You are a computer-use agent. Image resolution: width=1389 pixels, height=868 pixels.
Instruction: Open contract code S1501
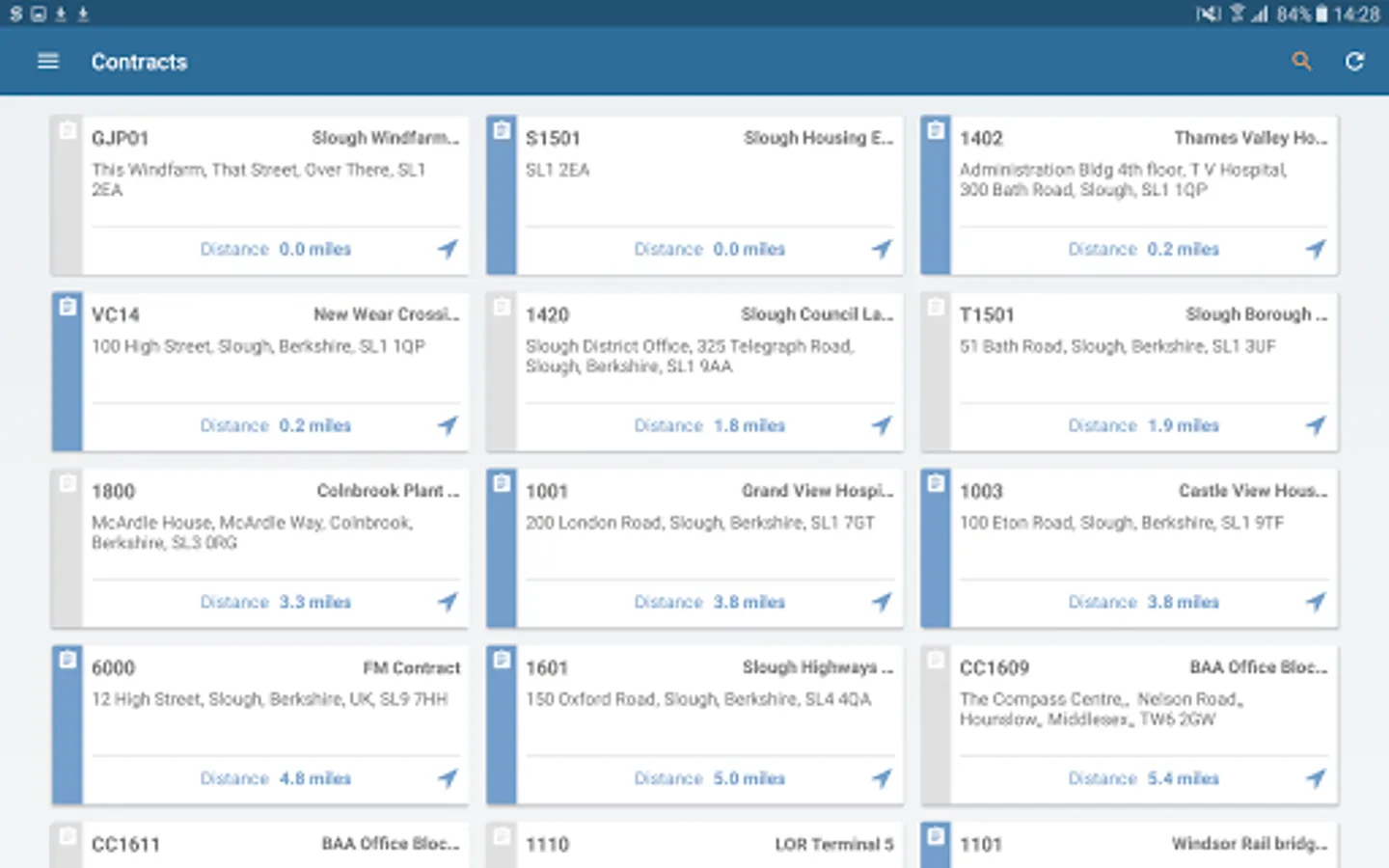553,138
